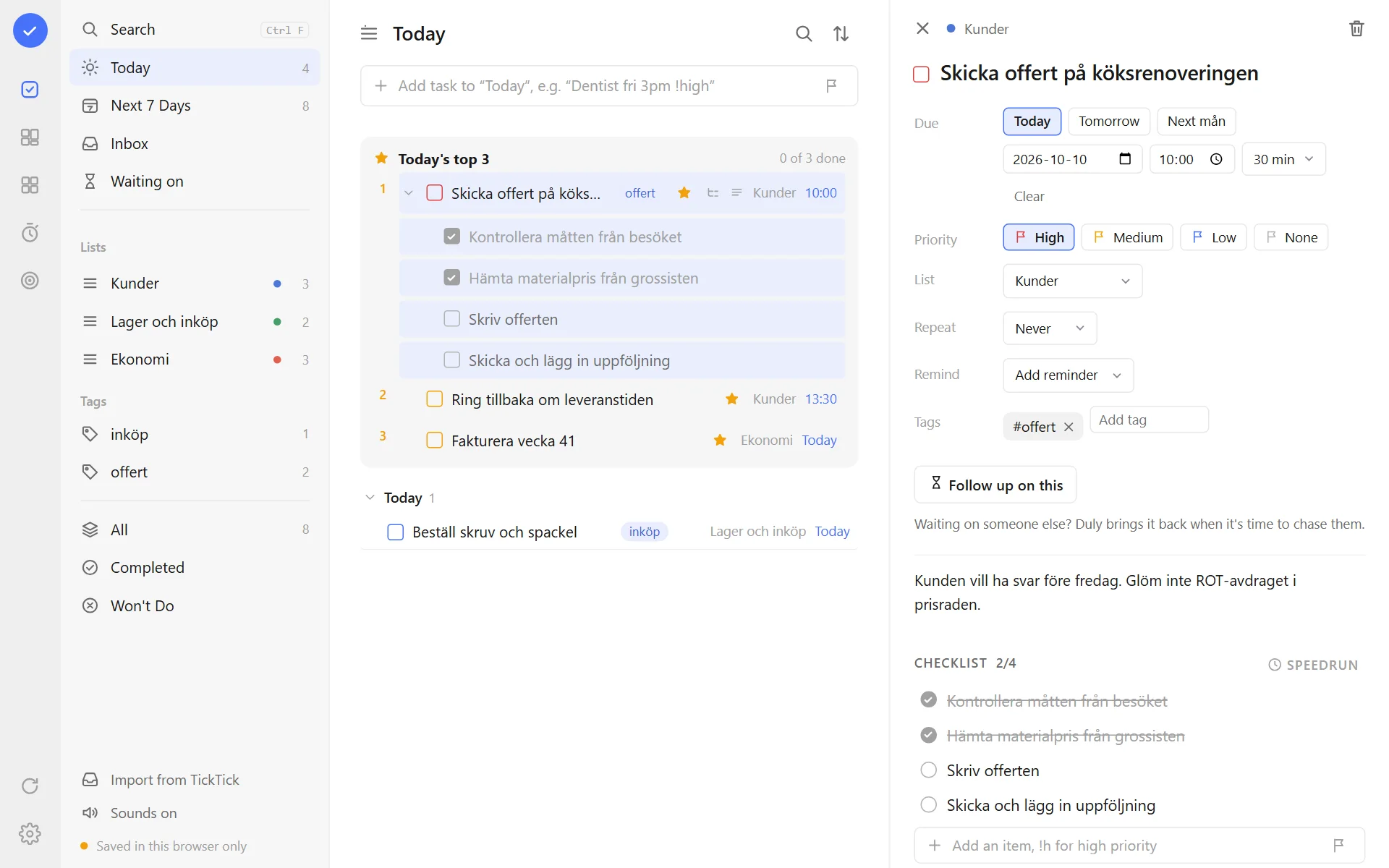
Task: Open the Inbox
Action: point(195,144)
